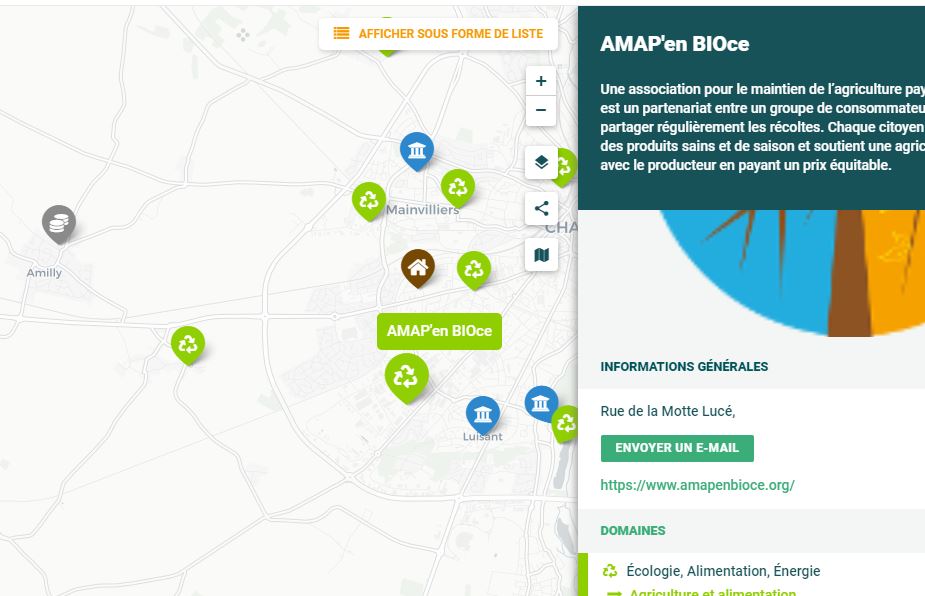Click the Envoyer un e-mail button

coord(677,448)
